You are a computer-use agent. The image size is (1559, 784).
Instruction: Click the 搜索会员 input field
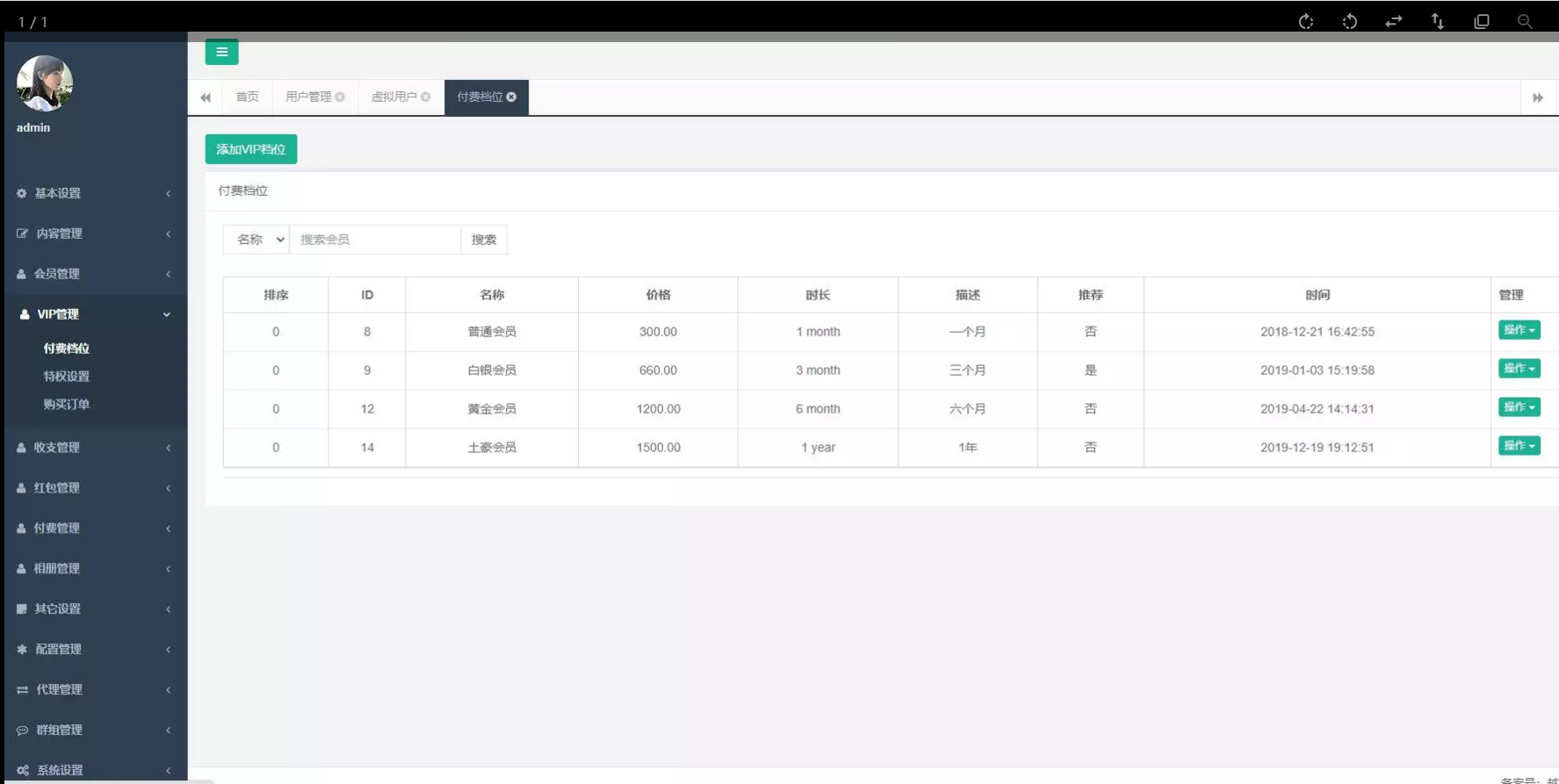[375, 240]
